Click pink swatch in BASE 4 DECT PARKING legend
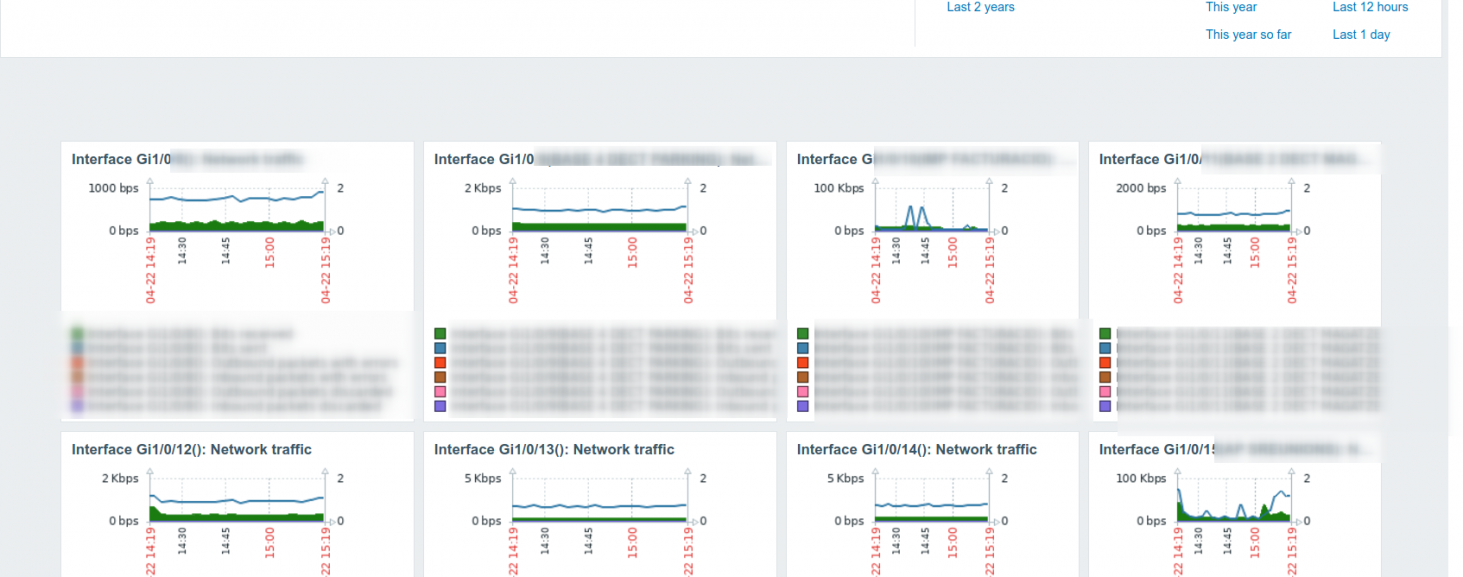 [x=440, y=392]
